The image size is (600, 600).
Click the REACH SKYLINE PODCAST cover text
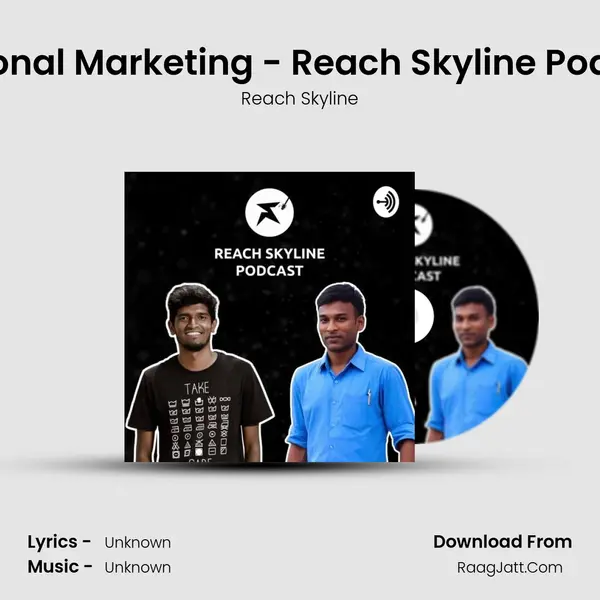tap(269, 262)
